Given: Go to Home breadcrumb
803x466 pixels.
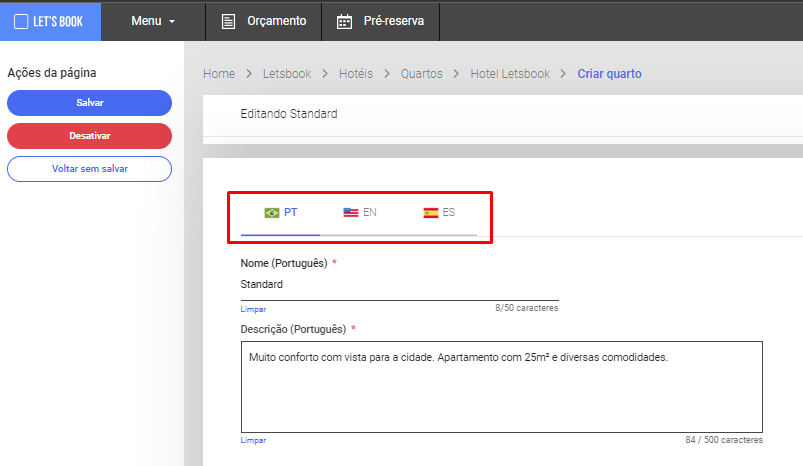Looking at the screenshot, I should coord(219,74).
